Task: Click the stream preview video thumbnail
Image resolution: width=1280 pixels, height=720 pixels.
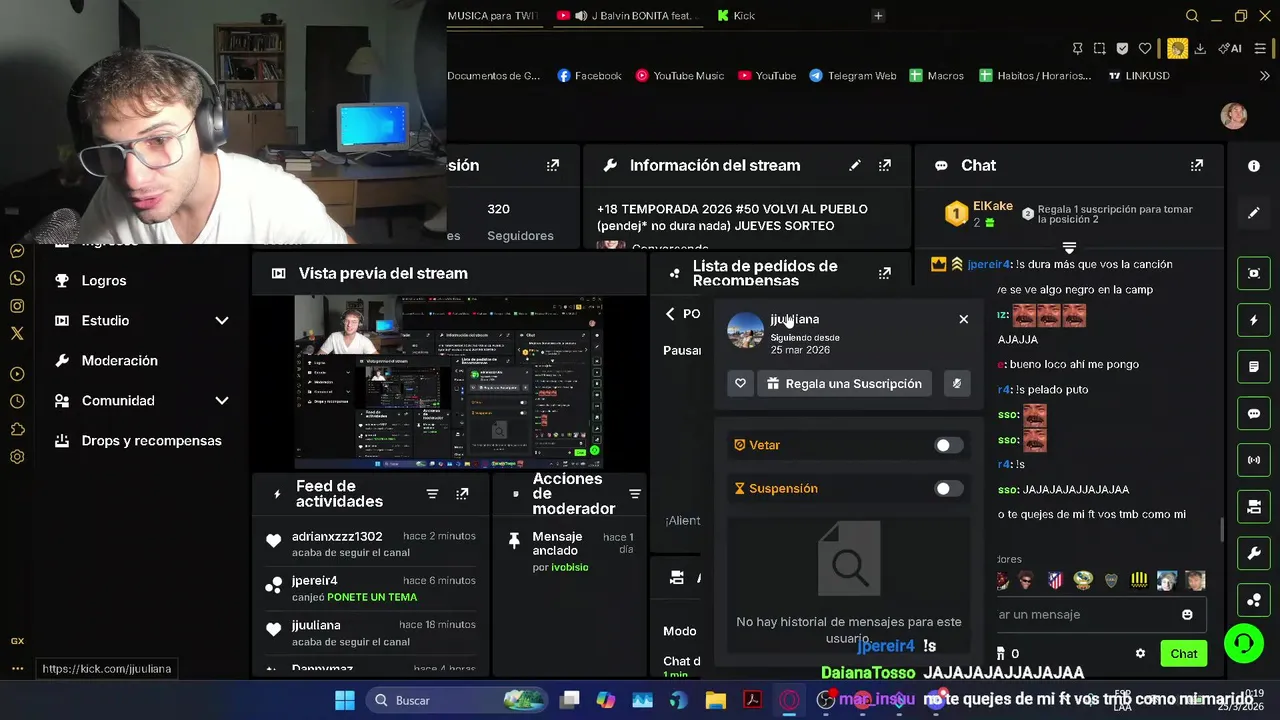Action: coord(448,381)
